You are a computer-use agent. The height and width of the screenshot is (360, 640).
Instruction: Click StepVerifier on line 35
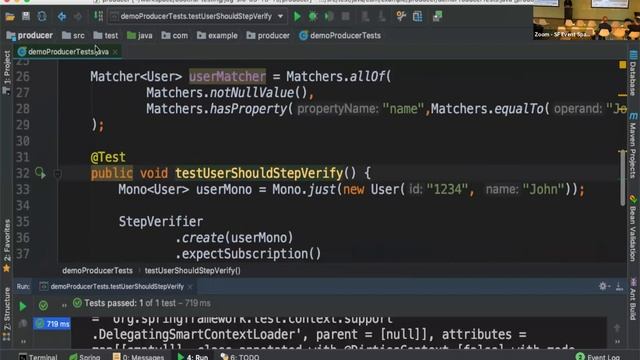pos(160,222)
